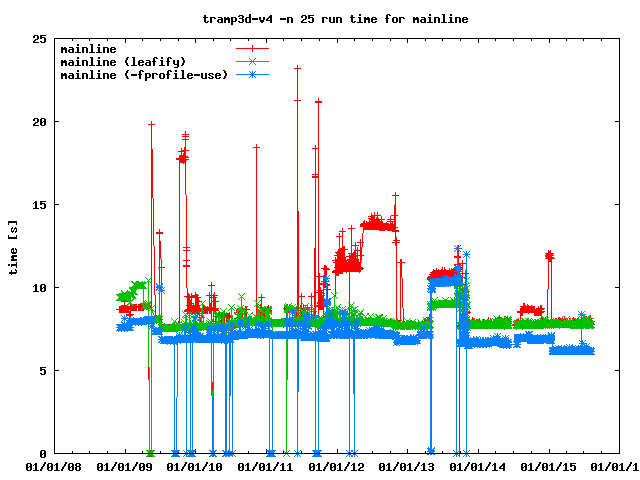The width and height of the screenshot is (640, 480).
Task: Click the y-axis tick label 15
Action: [x=39, y=205]
